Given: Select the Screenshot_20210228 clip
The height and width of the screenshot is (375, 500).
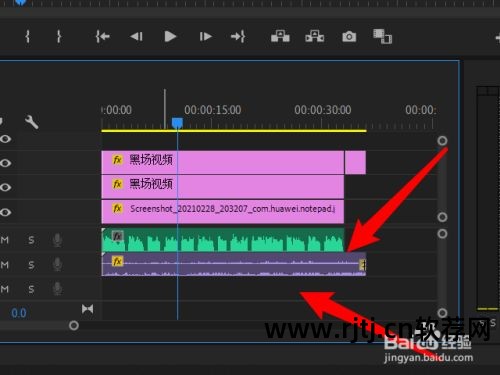Looking at the screenshot, I should click(x=222, y=212).
